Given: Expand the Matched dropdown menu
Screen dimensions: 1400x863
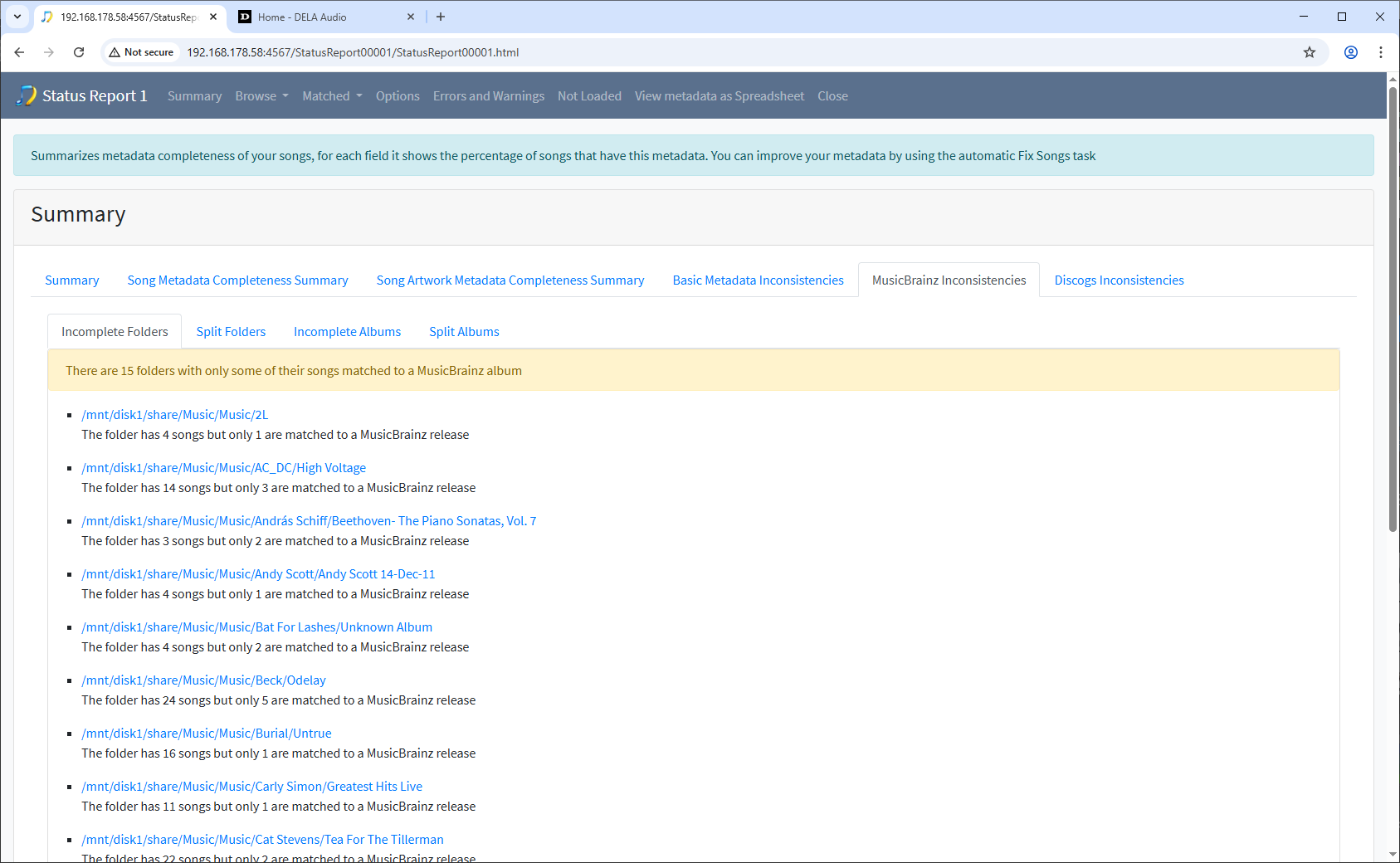Looking at the screenshot, I should click(332, 96).
